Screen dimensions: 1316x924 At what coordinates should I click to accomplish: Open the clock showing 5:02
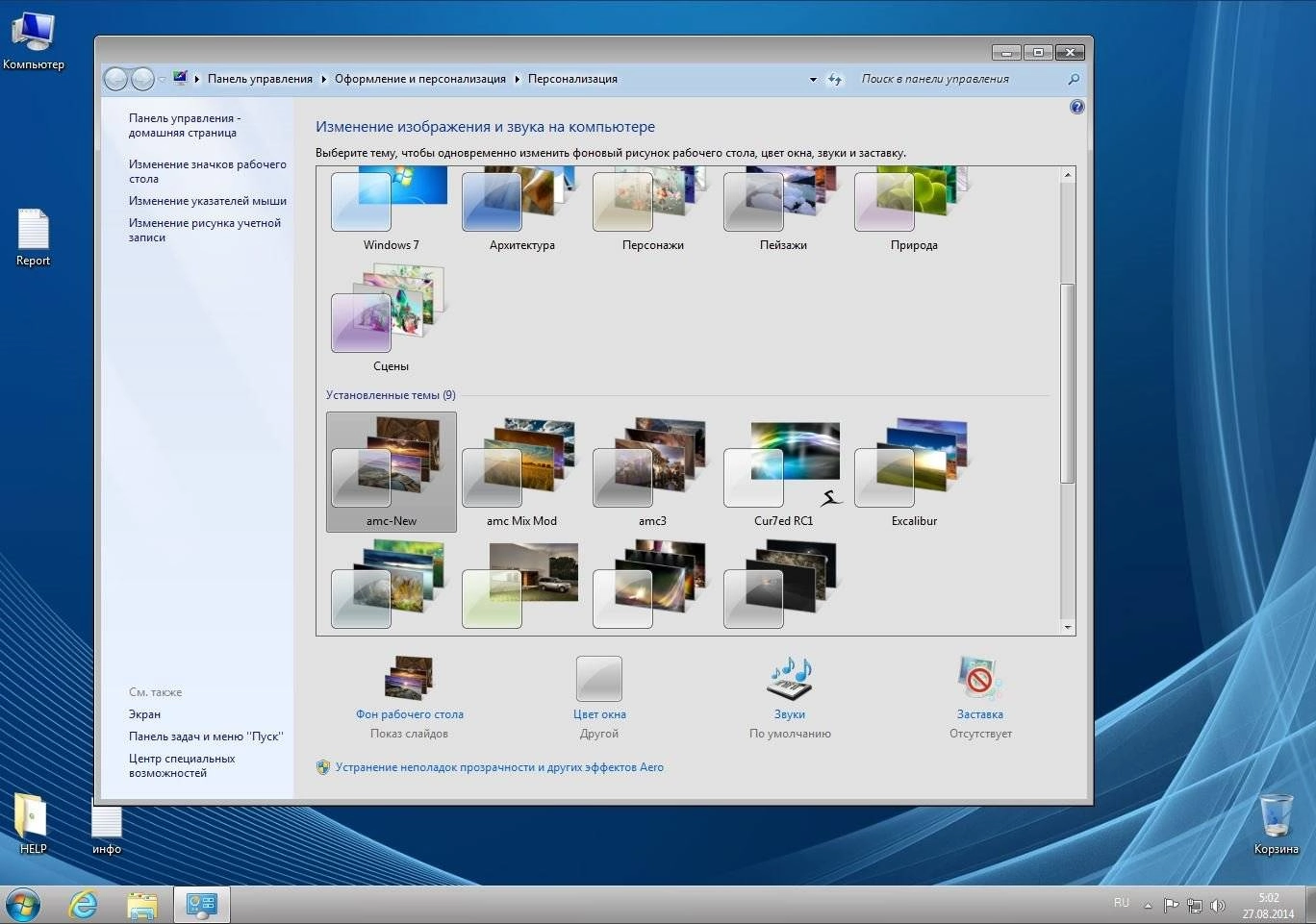(1268, 906)
